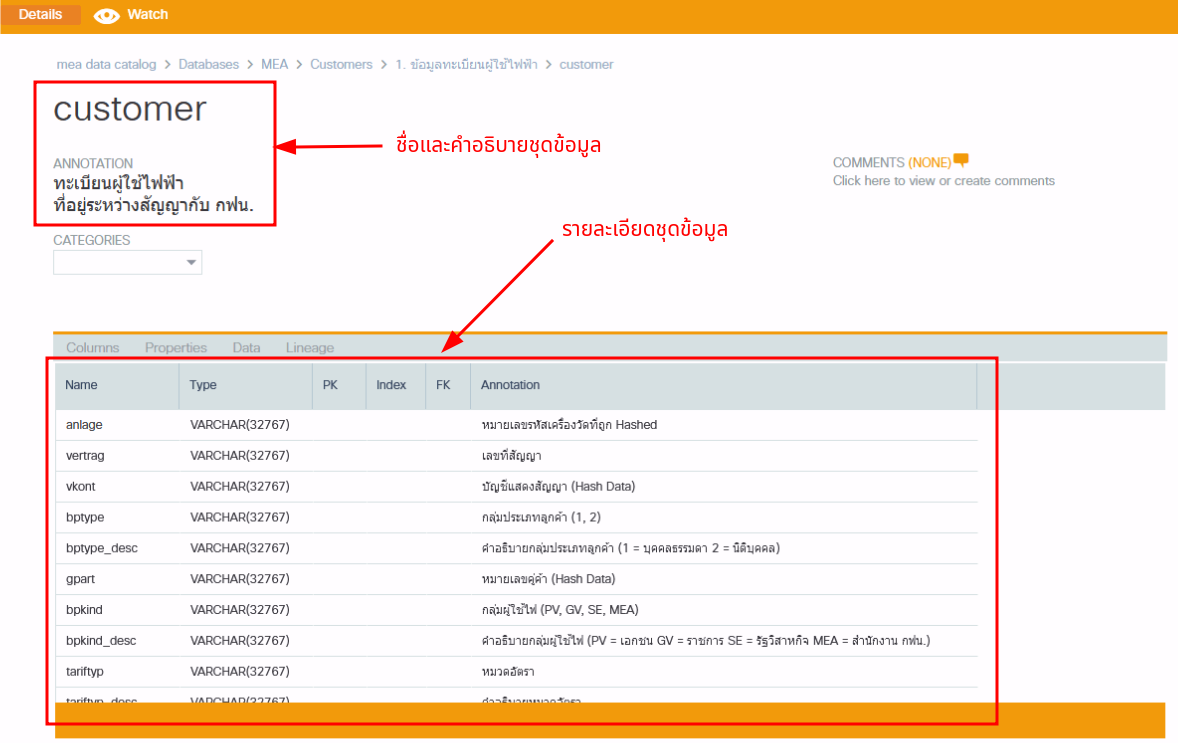The height and width of the screenshot is (743, 1178).
Task: Click the orange comments speech bubble icon
Action: 961,160
